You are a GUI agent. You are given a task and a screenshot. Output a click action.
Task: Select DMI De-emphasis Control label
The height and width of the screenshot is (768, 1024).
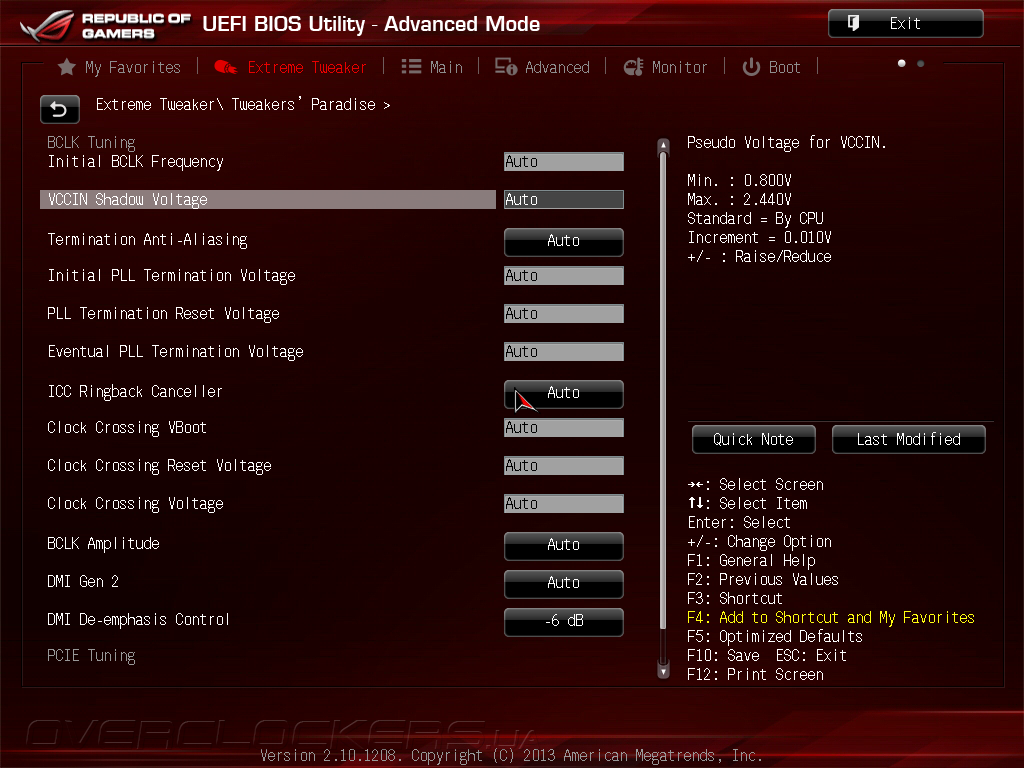pos(138,620)
